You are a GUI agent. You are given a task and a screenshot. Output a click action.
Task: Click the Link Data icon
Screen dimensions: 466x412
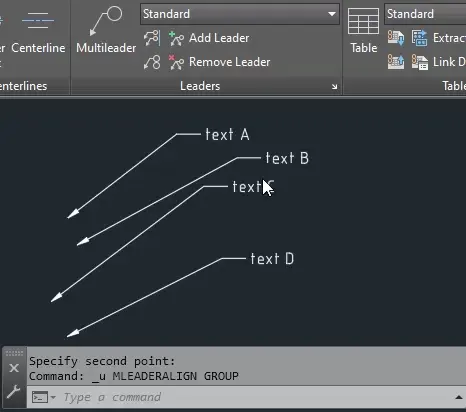tap(419, 62)
